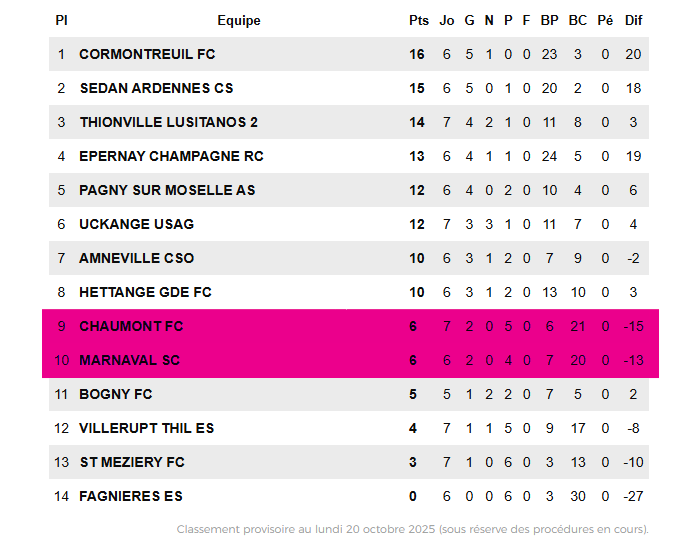Select SEDAN ARDENNES CS team row

[156, 88]
